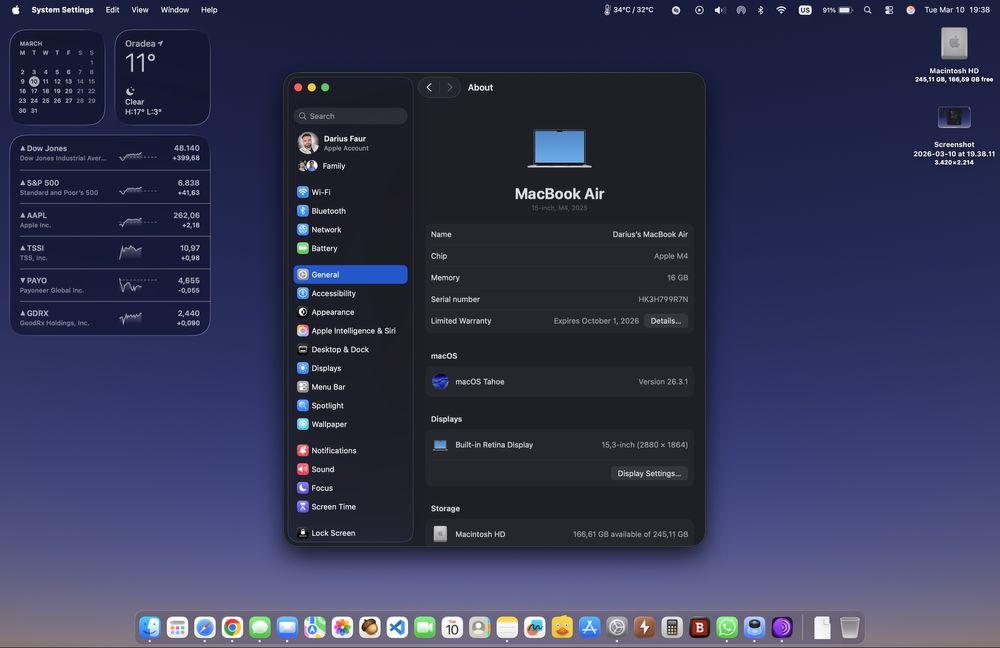Open Macintosh HD desktop drive icon
The image size is (1000, 648).
[954, 45]
